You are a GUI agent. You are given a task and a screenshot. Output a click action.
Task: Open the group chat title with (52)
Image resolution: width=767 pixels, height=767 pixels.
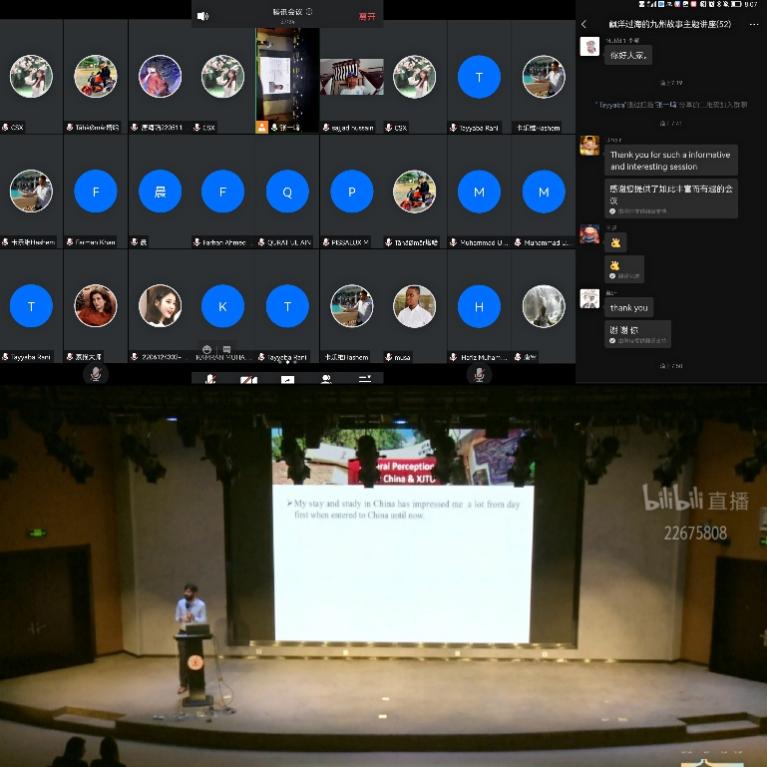click(668, 24)
